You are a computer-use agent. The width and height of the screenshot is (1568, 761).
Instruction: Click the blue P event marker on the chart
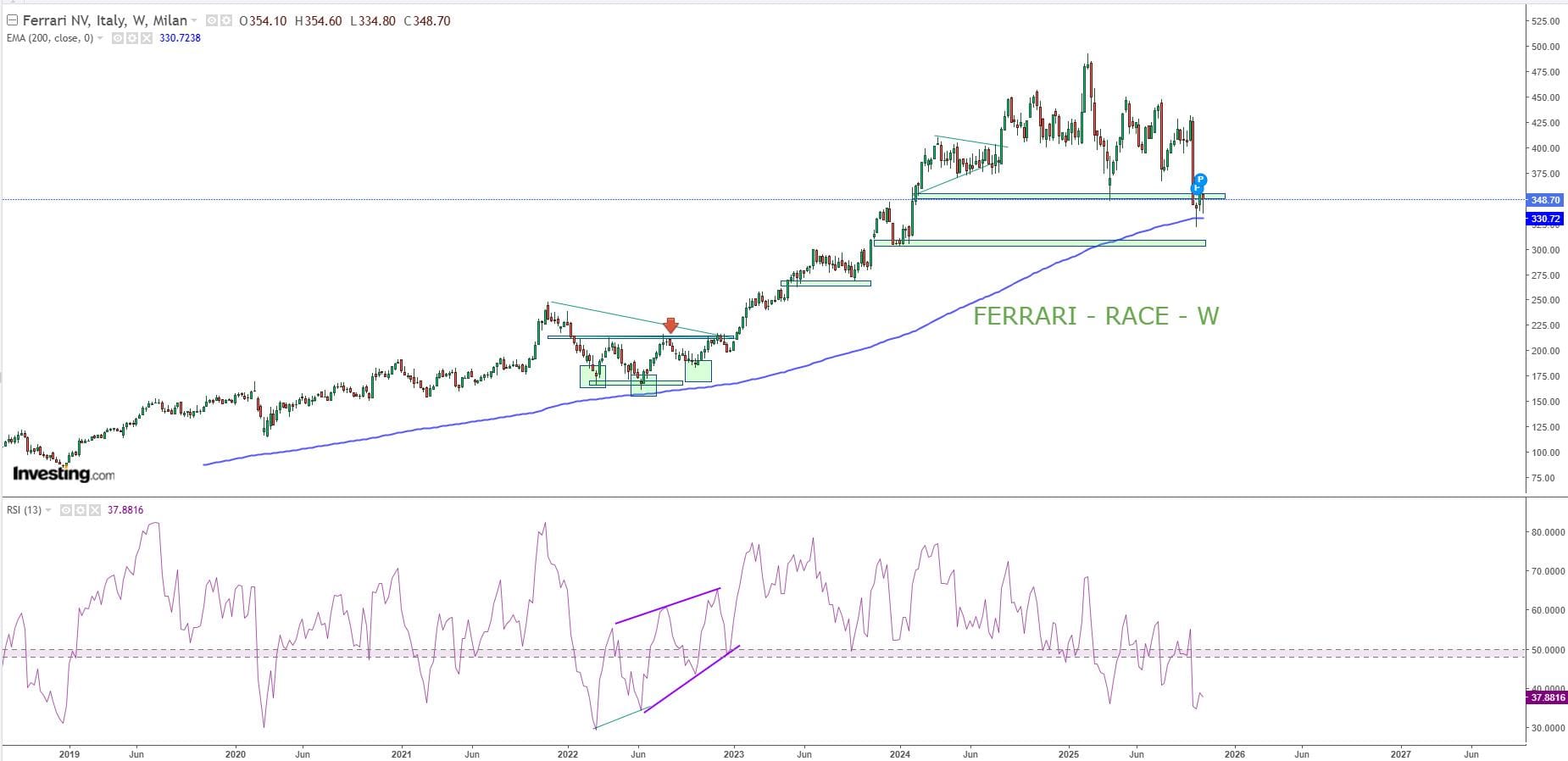[x=1200, y=181]
